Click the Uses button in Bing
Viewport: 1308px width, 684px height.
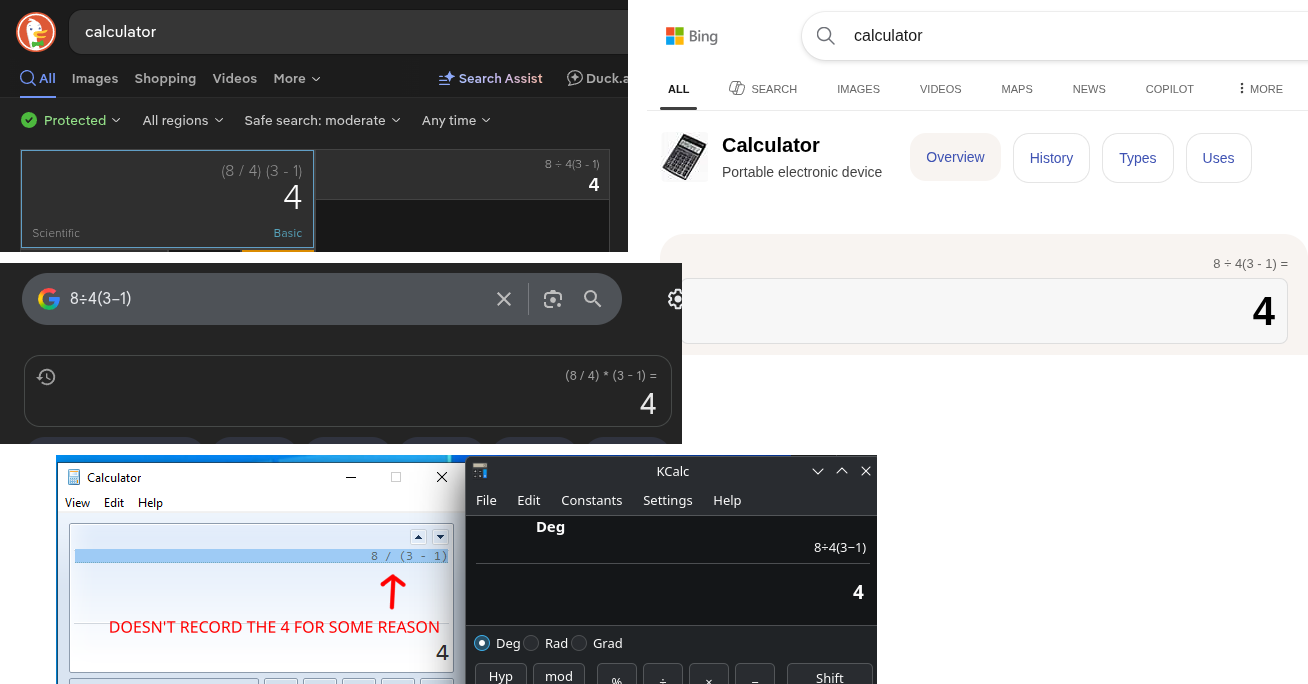[x=1218, y=158]
